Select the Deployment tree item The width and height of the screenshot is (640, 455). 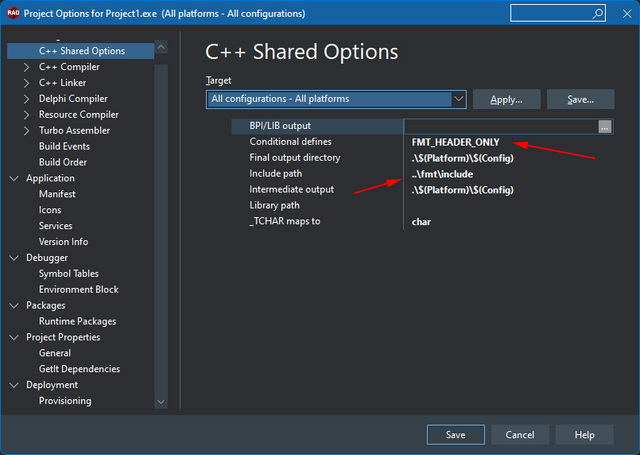pyautogui.click(x=52, y=385)
